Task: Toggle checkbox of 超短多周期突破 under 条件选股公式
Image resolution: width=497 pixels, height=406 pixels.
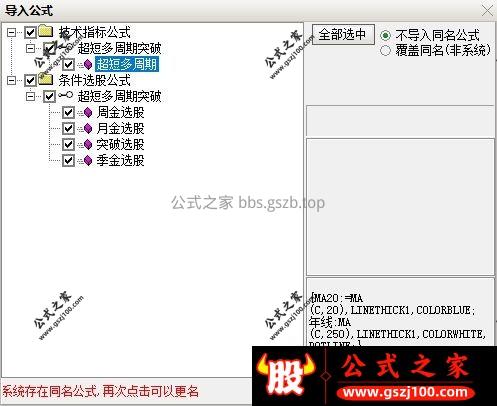Action: coord(49,96)
